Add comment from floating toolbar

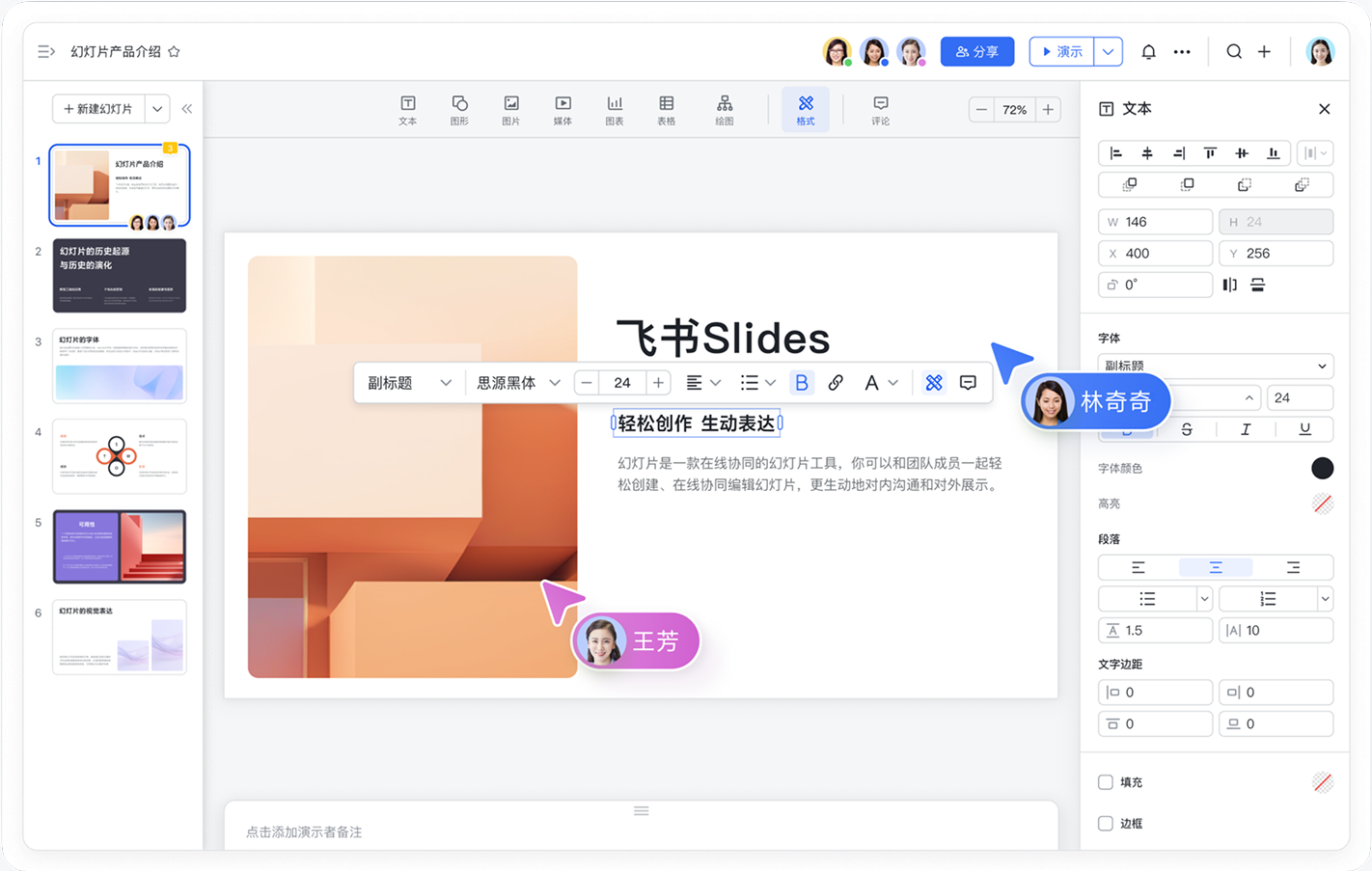968,383
